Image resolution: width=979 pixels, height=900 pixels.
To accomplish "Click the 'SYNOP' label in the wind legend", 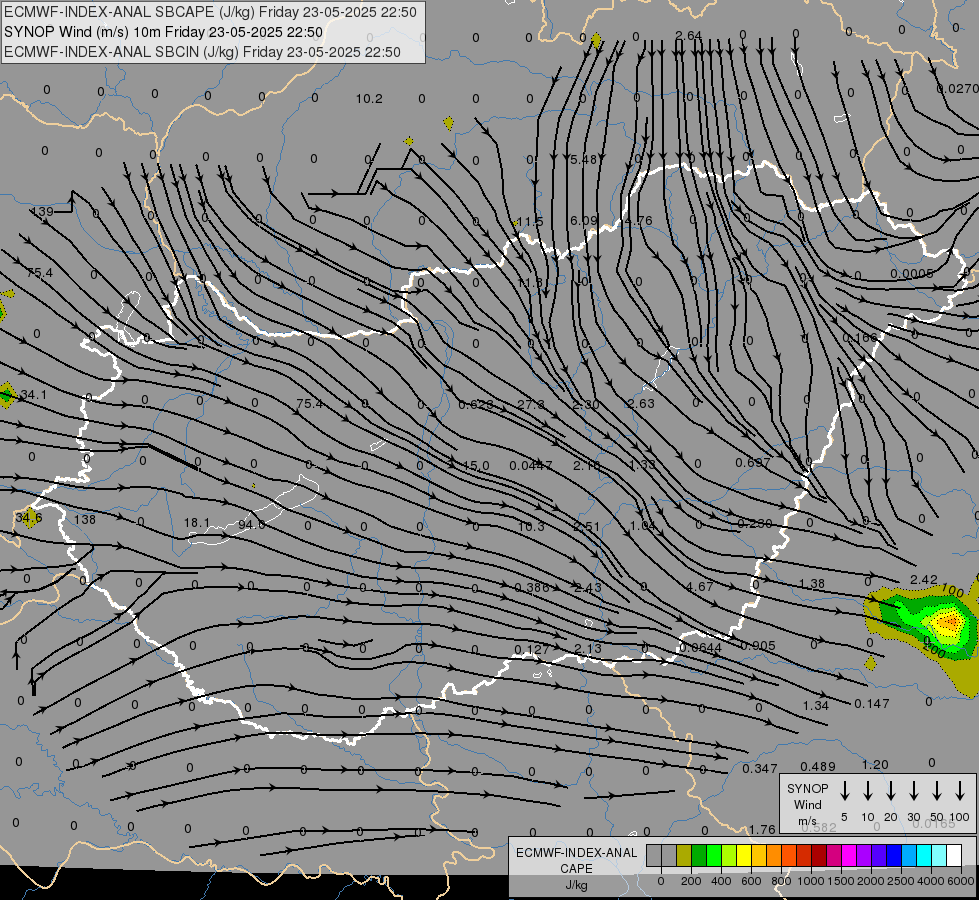I will click(x=807, y=788).
